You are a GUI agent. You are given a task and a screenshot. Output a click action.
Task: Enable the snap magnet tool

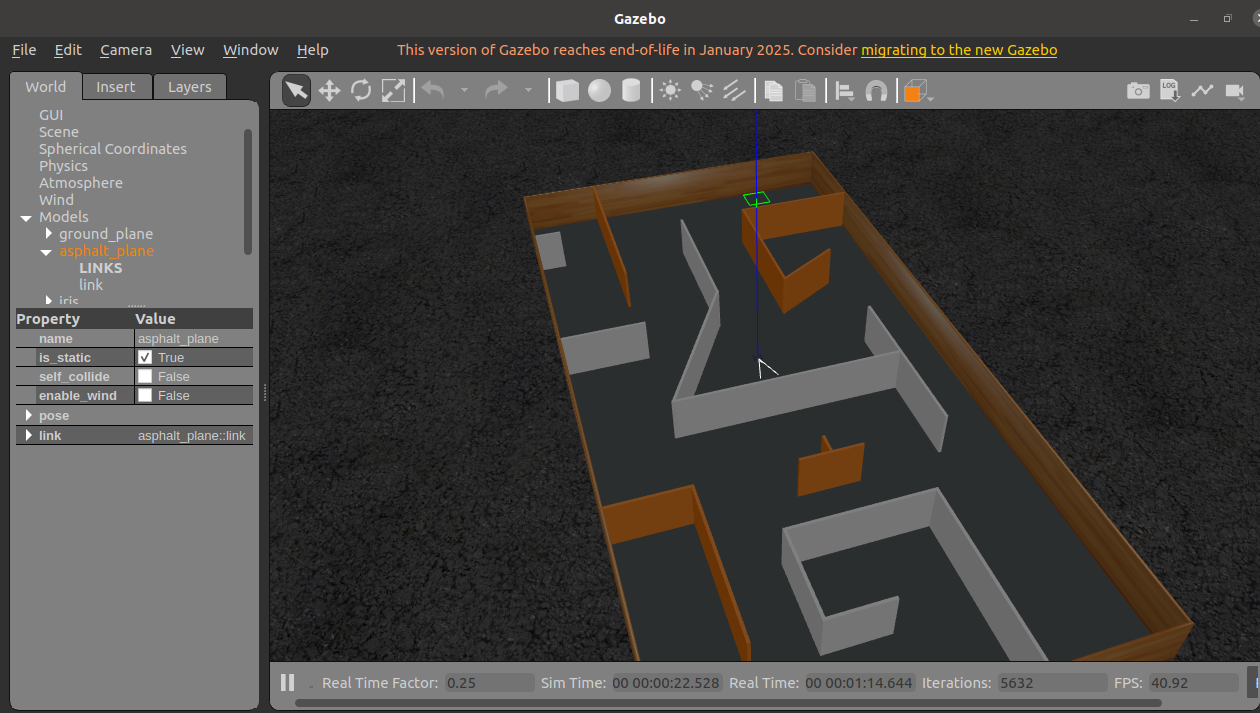tap(876, 91)
